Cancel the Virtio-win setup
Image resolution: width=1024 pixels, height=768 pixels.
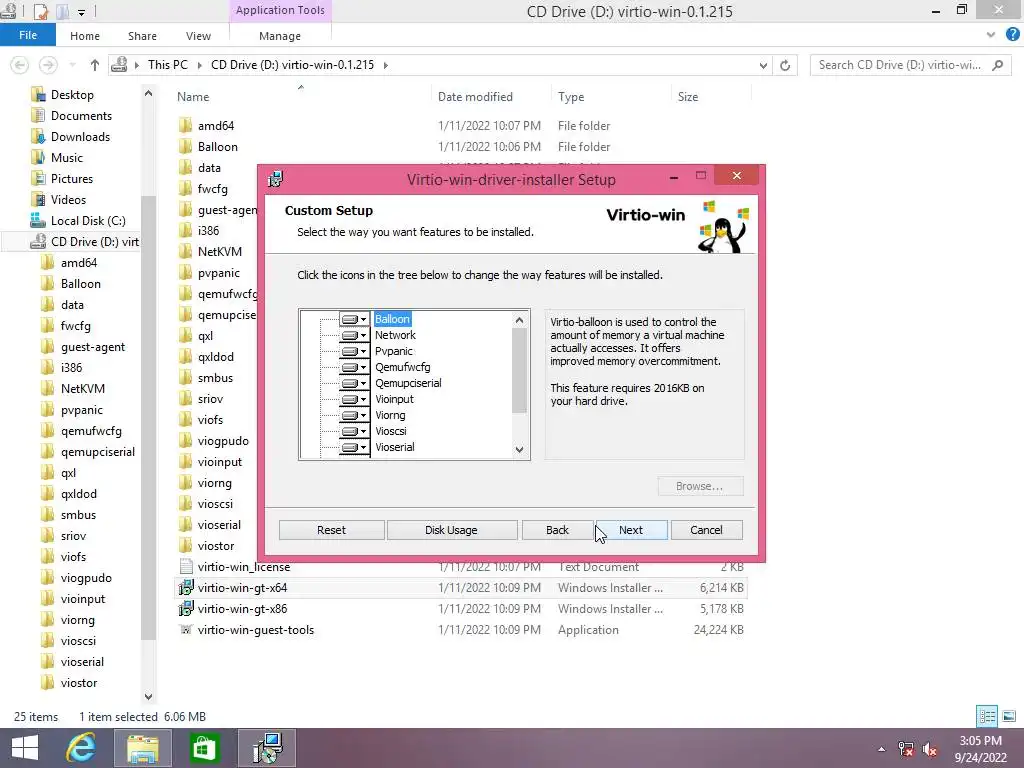[707, 530]
